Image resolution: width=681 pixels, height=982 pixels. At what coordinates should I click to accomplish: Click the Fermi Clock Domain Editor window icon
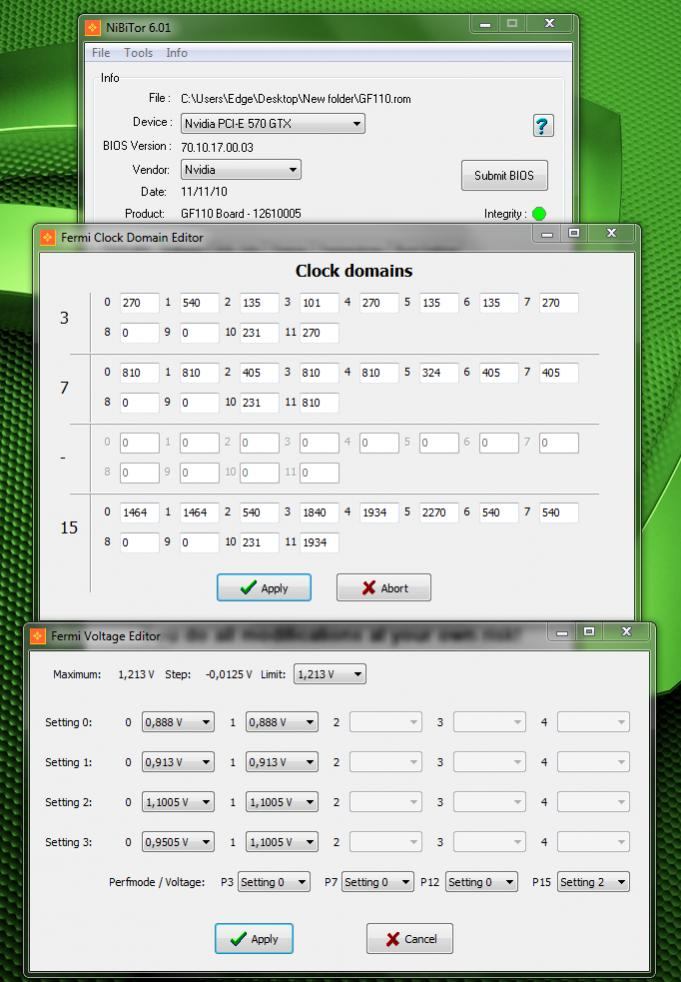[48, 237]
